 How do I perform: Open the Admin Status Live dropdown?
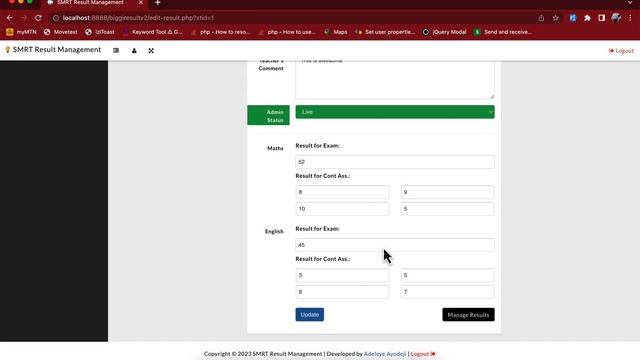[395, 112]
